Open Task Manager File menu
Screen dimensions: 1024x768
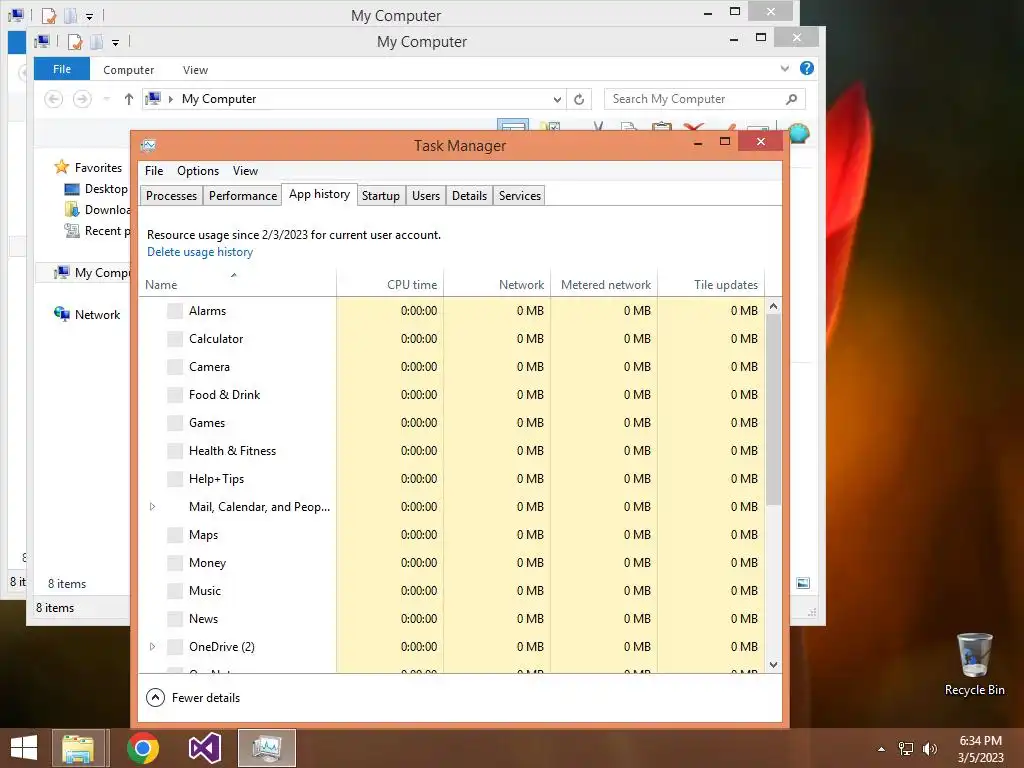(154, 170)
